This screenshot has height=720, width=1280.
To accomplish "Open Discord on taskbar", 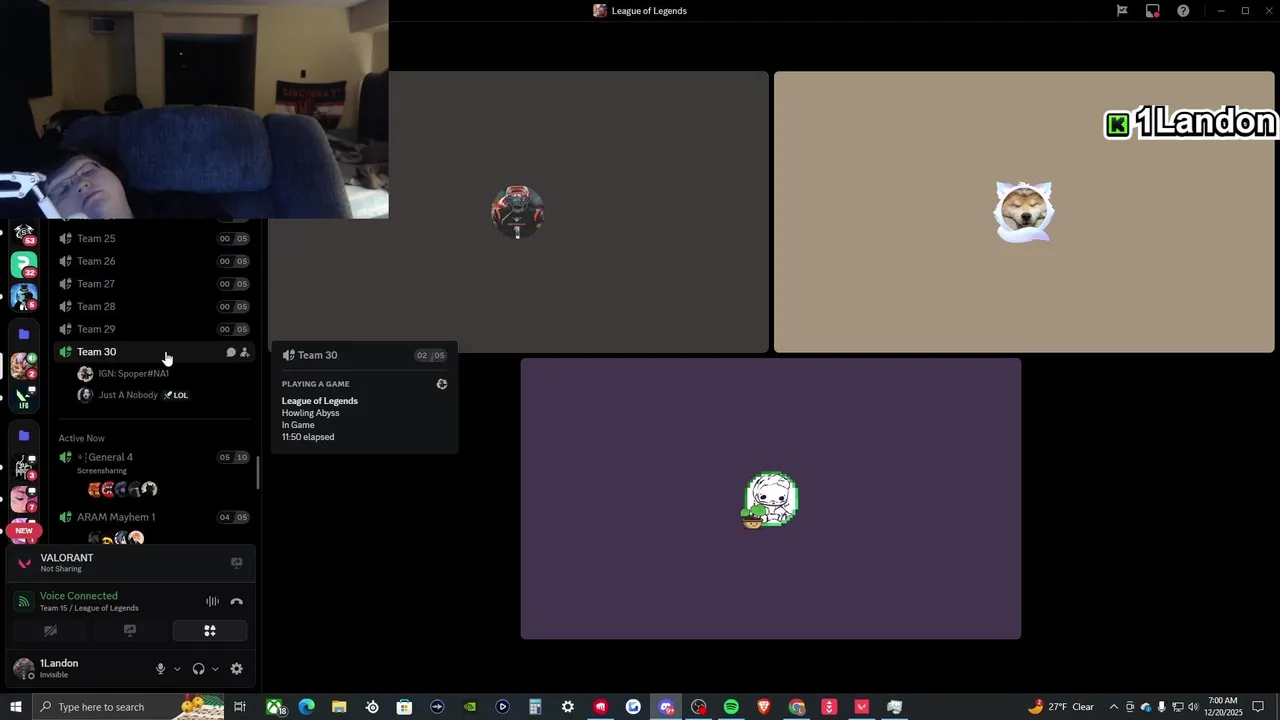I will 666,707.
